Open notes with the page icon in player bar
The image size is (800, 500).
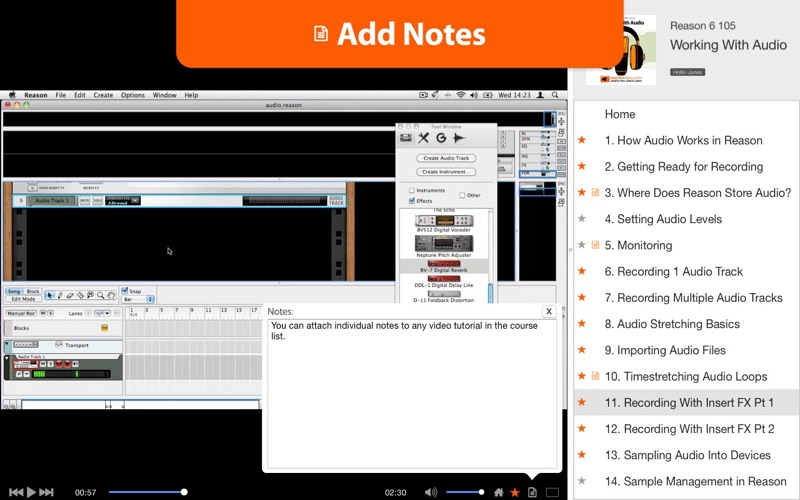[532, 492]
